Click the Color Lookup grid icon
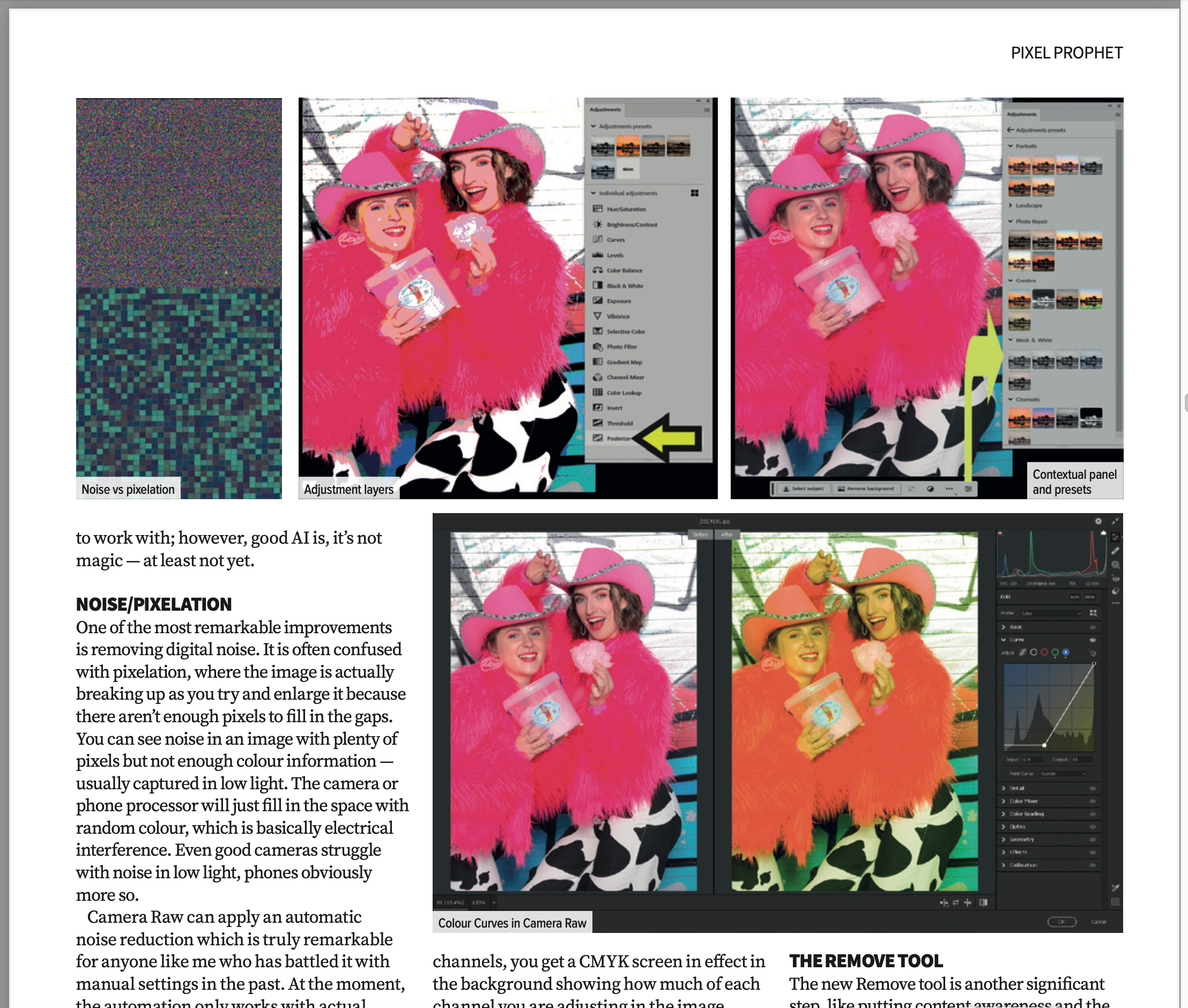 click(597, 392)
